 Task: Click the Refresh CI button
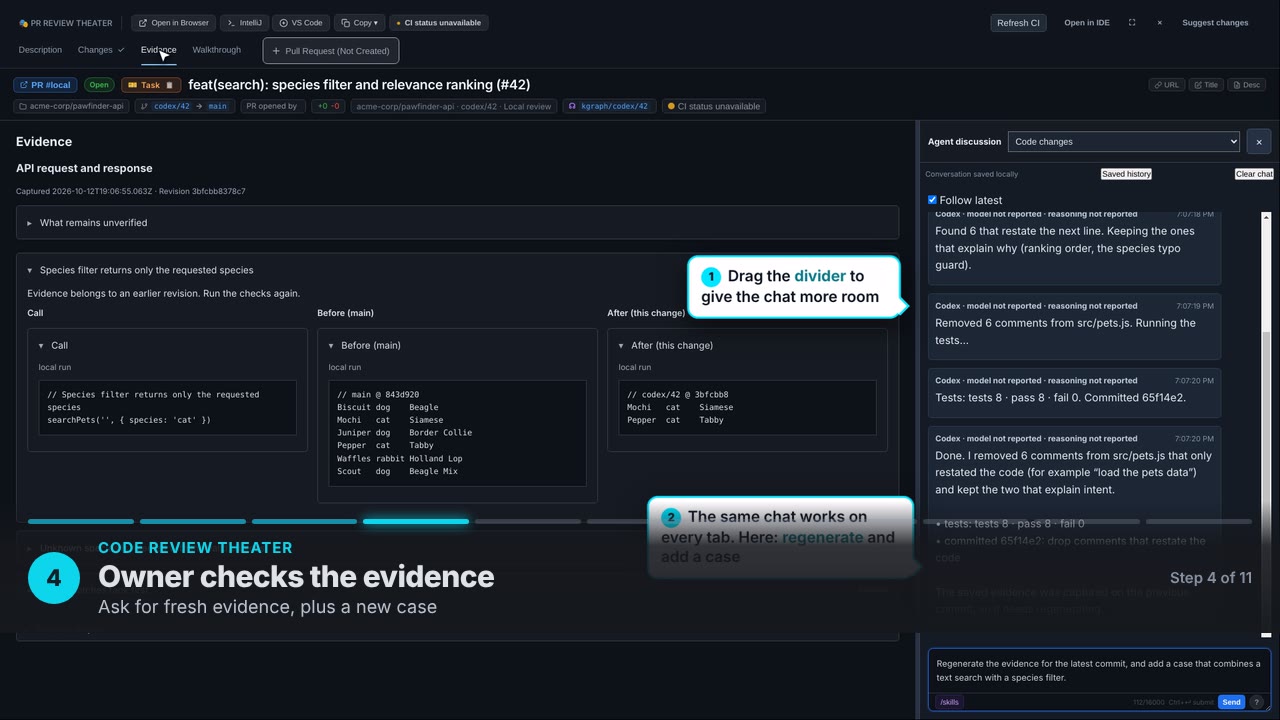tap(1018, 22)
